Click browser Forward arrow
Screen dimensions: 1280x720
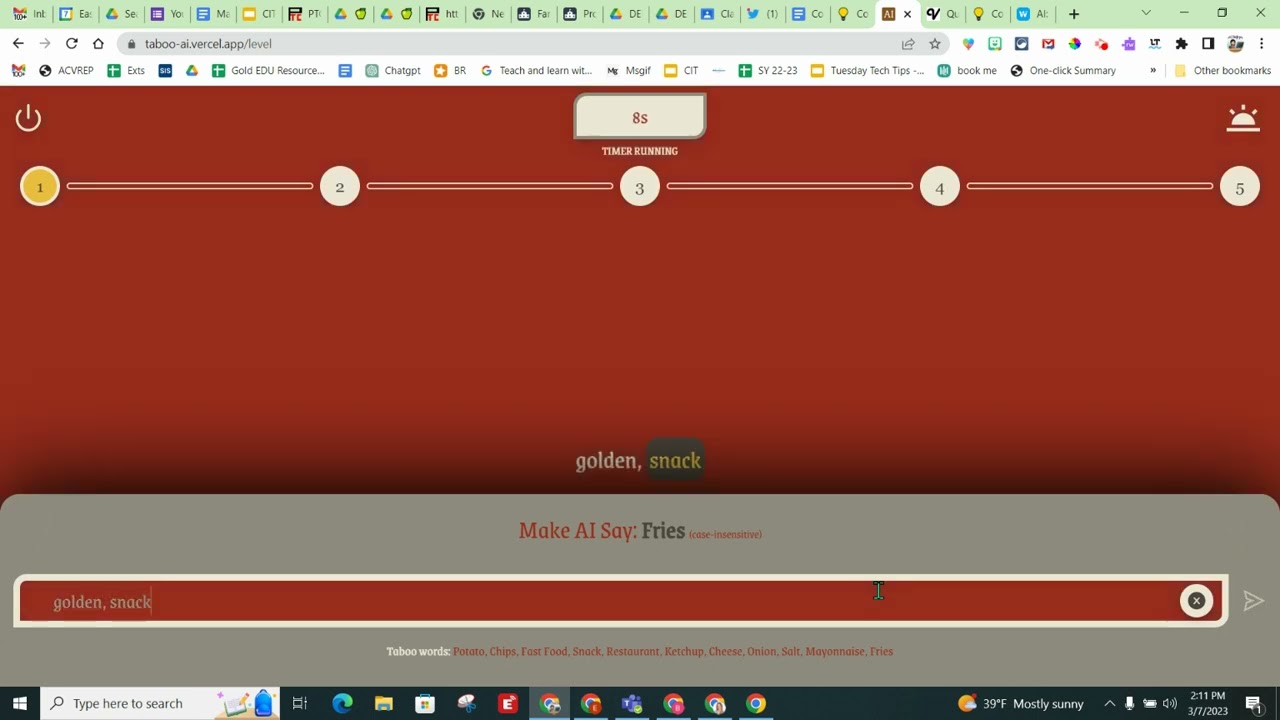[45, 44]
